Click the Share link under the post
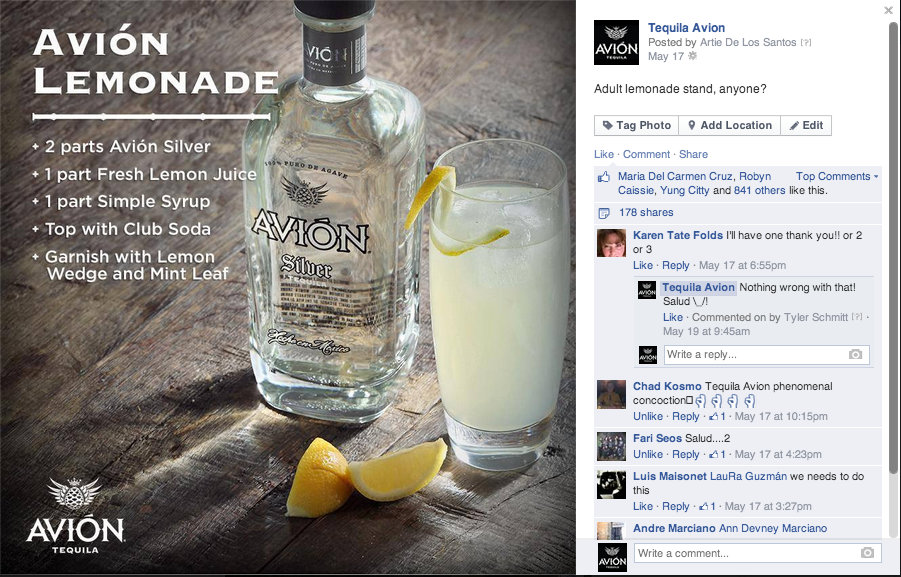 click(693, 154)
